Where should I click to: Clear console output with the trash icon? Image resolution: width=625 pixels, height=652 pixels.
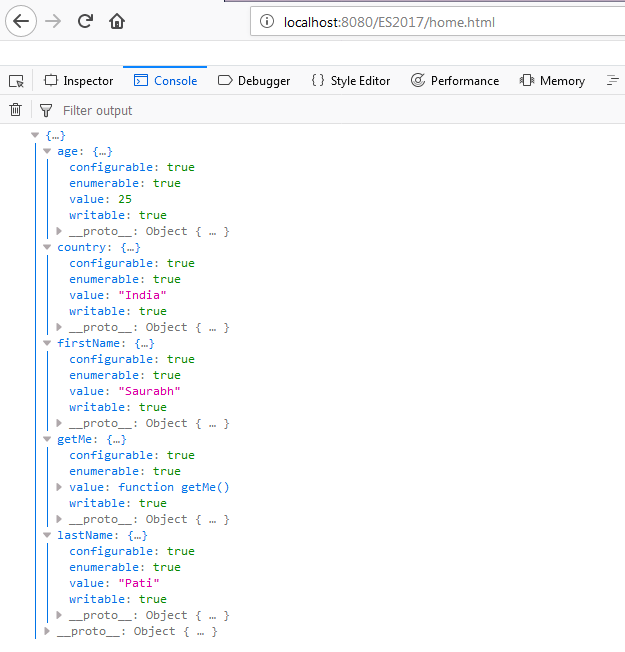point(15,110)
